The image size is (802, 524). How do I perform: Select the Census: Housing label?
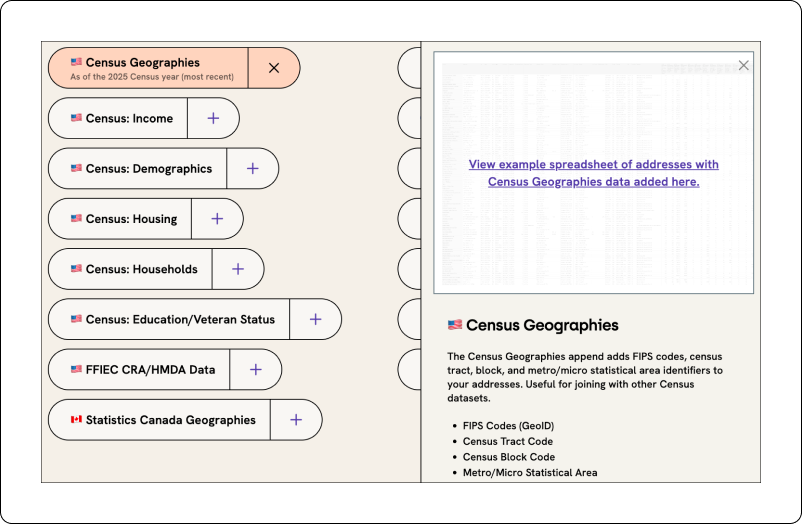pyautogui.click(x=131, y=219)
